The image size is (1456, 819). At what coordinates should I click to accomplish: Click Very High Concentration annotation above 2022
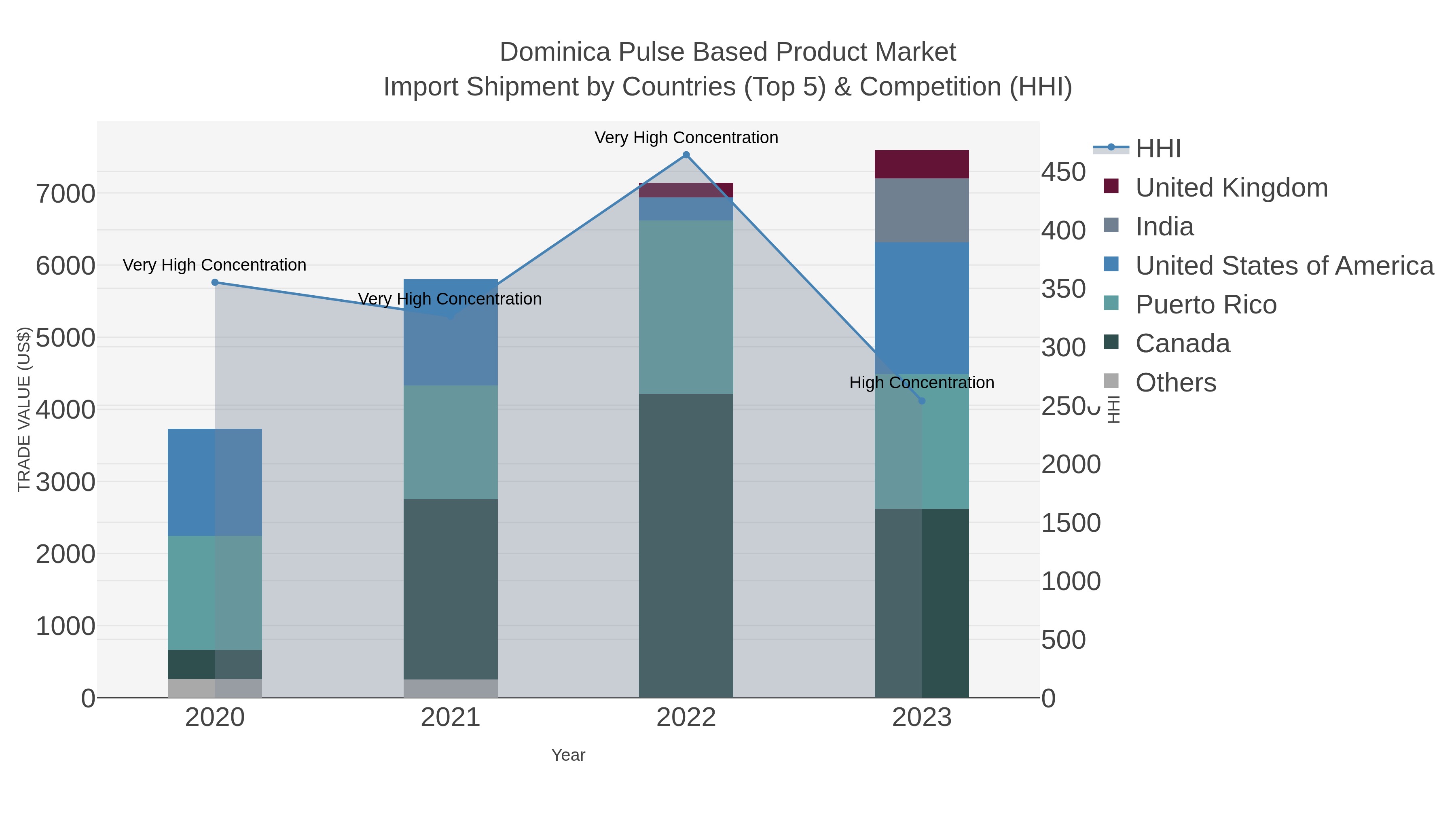point(686,138)
